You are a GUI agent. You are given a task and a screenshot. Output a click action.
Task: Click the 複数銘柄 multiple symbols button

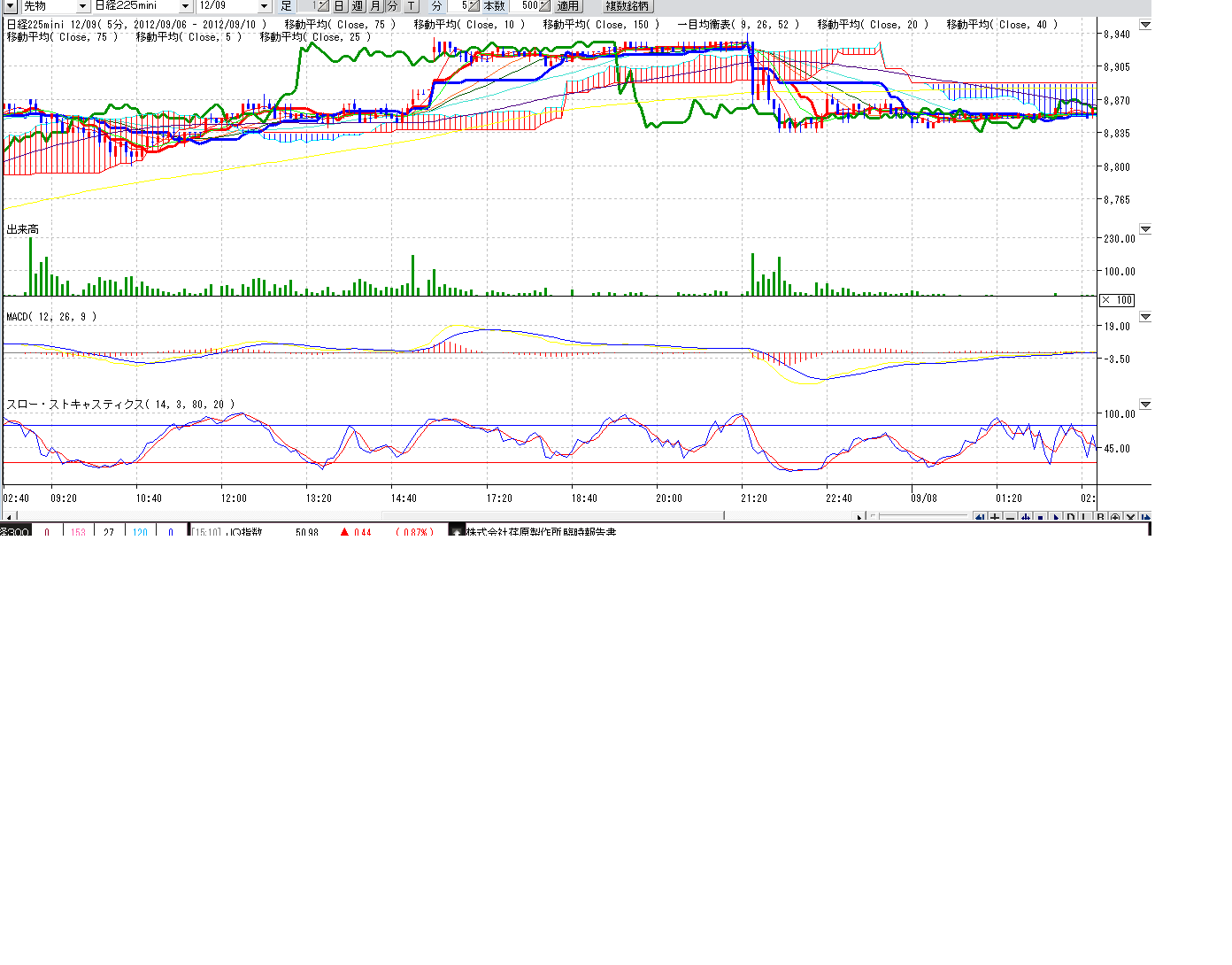[x=627, y=6]
